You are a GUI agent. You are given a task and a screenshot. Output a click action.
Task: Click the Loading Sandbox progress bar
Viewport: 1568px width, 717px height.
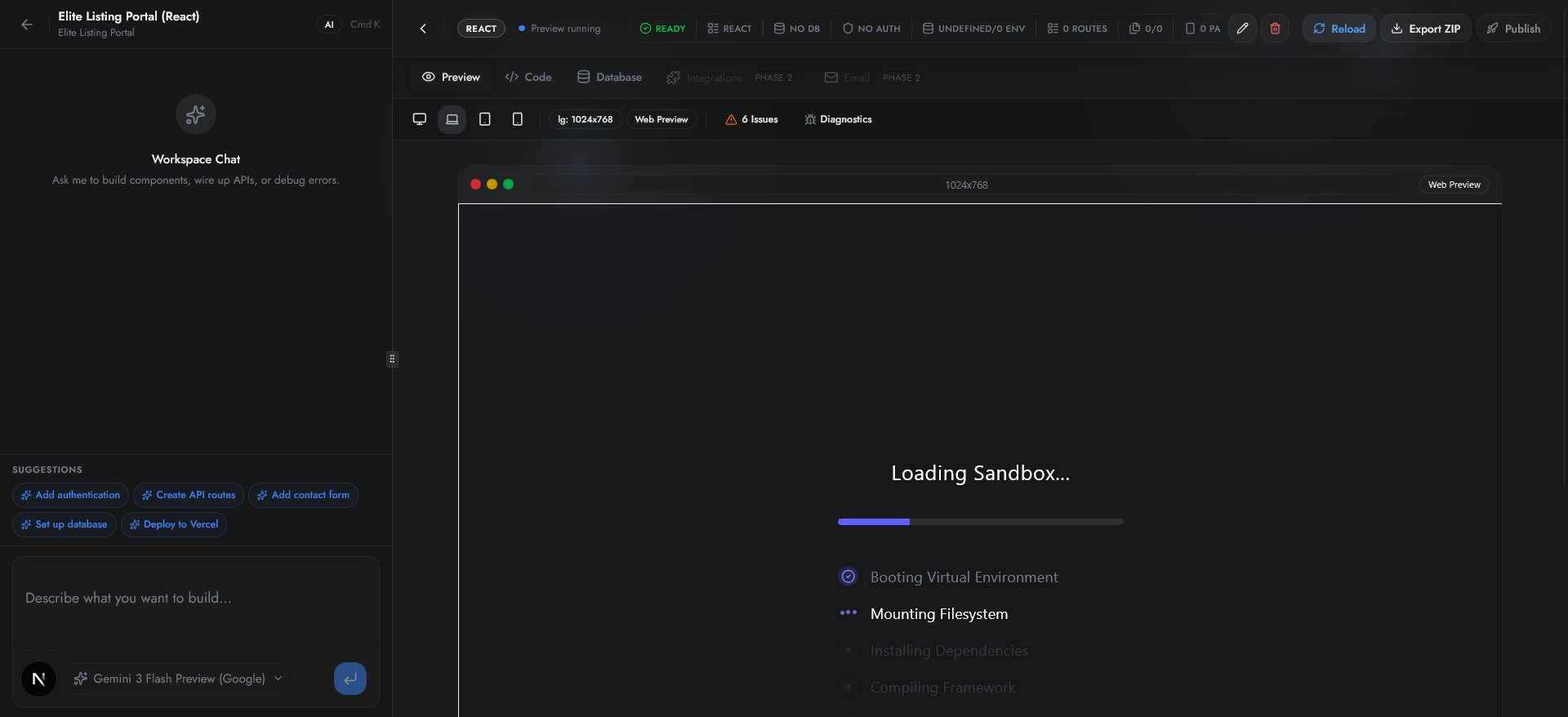click(x=980, y=522)
